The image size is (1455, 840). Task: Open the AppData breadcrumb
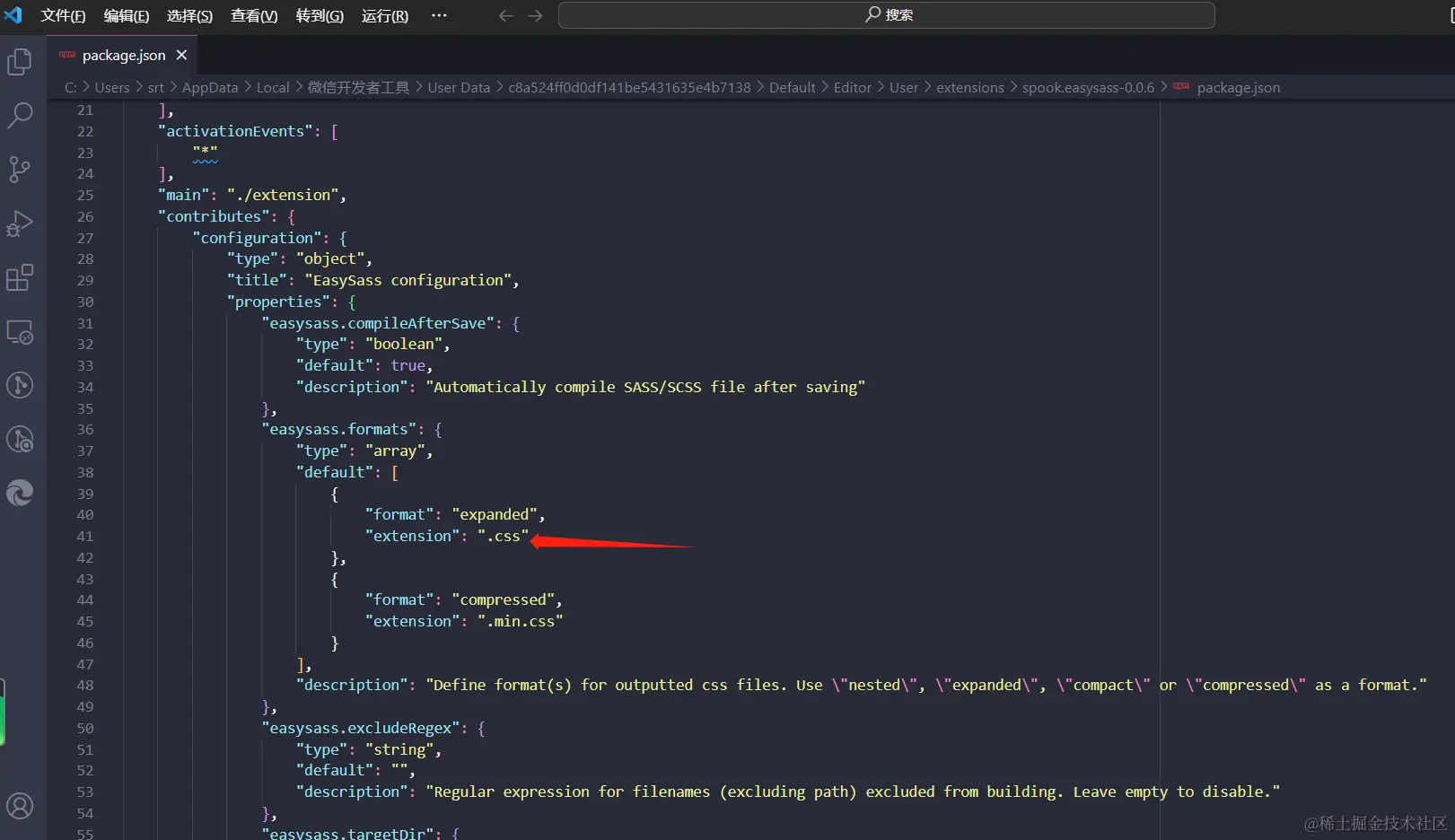tap(210, 87)
